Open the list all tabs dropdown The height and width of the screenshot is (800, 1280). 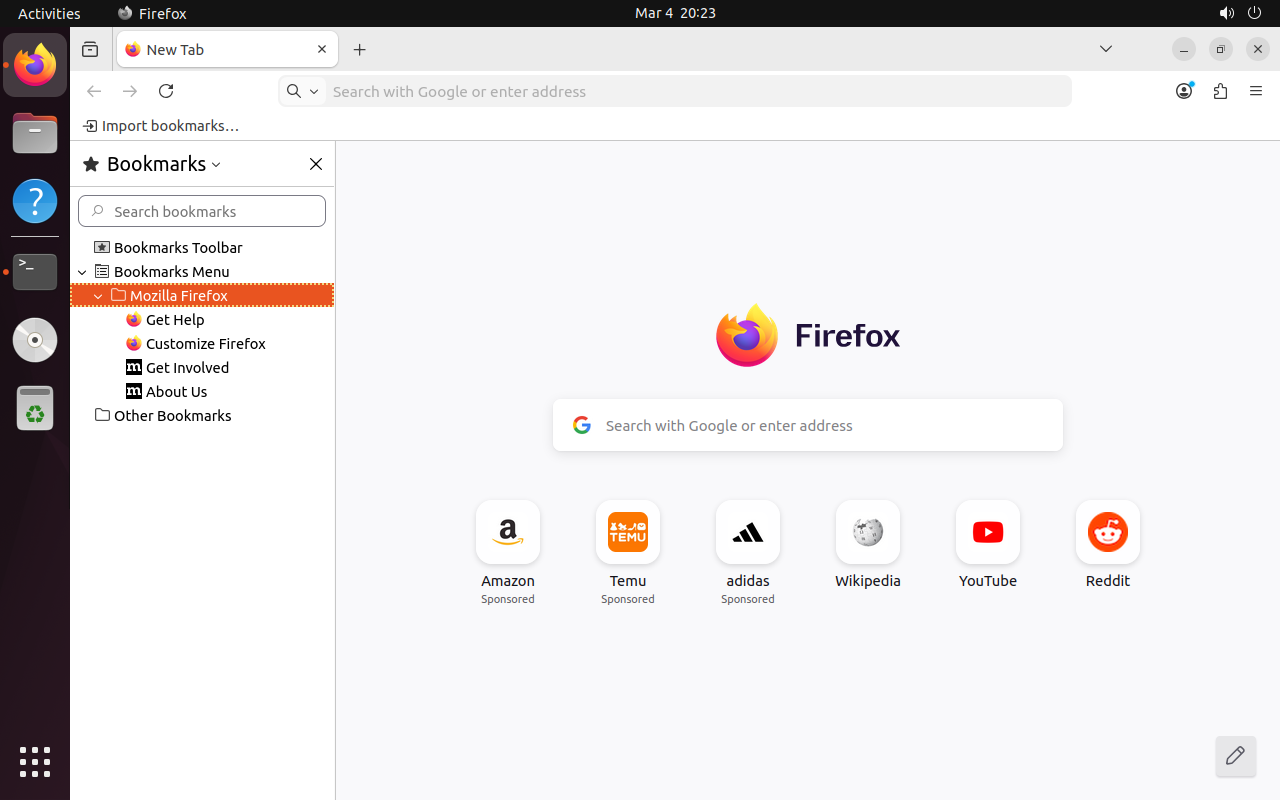click(x=1106, y=49)
